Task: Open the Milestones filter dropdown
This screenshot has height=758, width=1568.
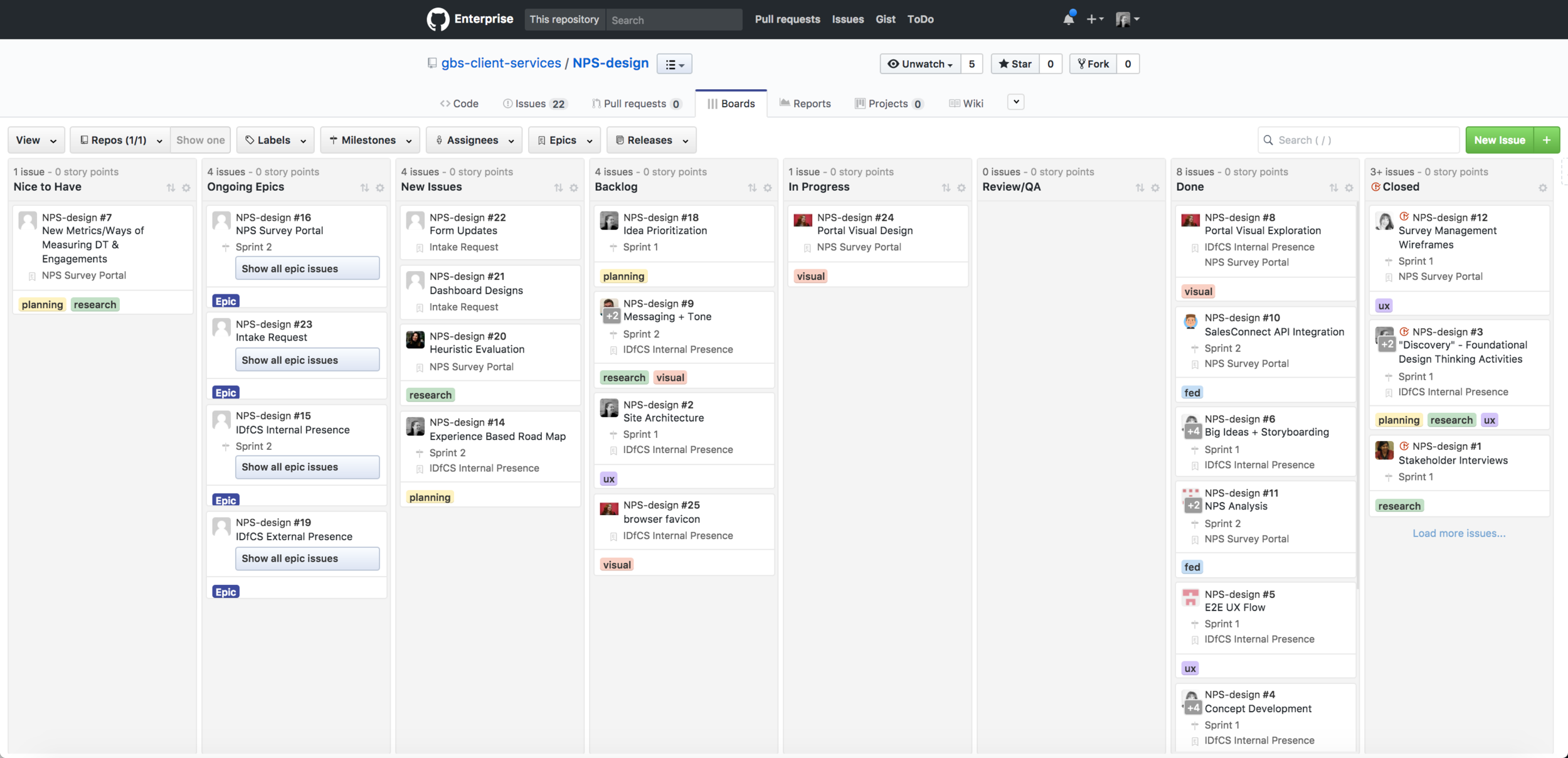Action: point(370,140)
